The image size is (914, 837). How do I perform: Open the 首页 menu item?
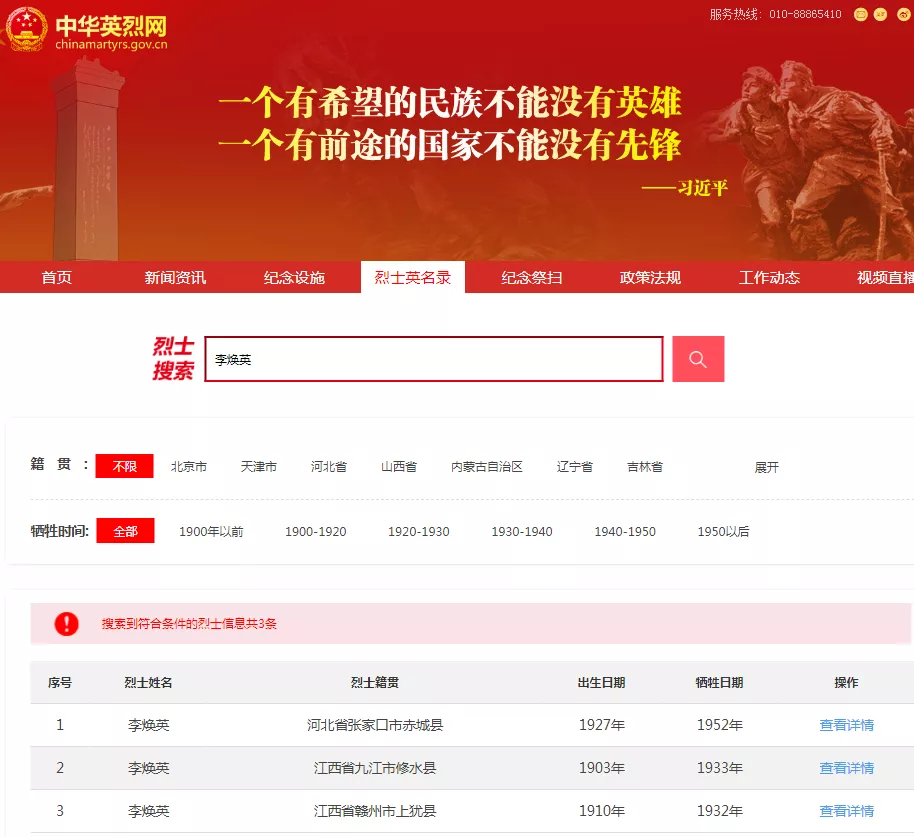55,278
